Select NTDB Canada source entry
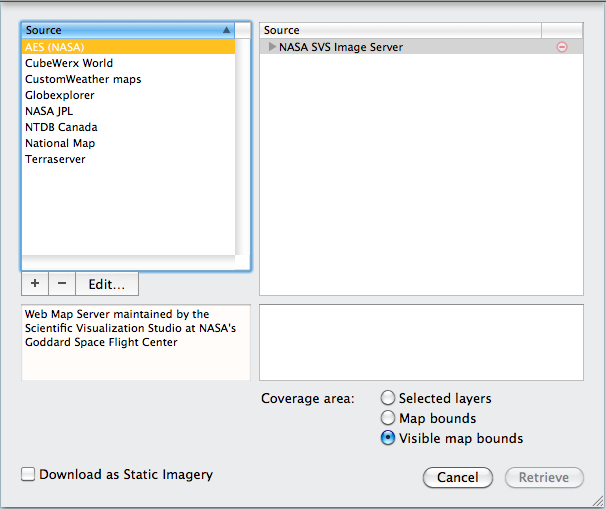The width and height of the screenshot is (606, 509). pyautogui.click(x=61, y=127)
